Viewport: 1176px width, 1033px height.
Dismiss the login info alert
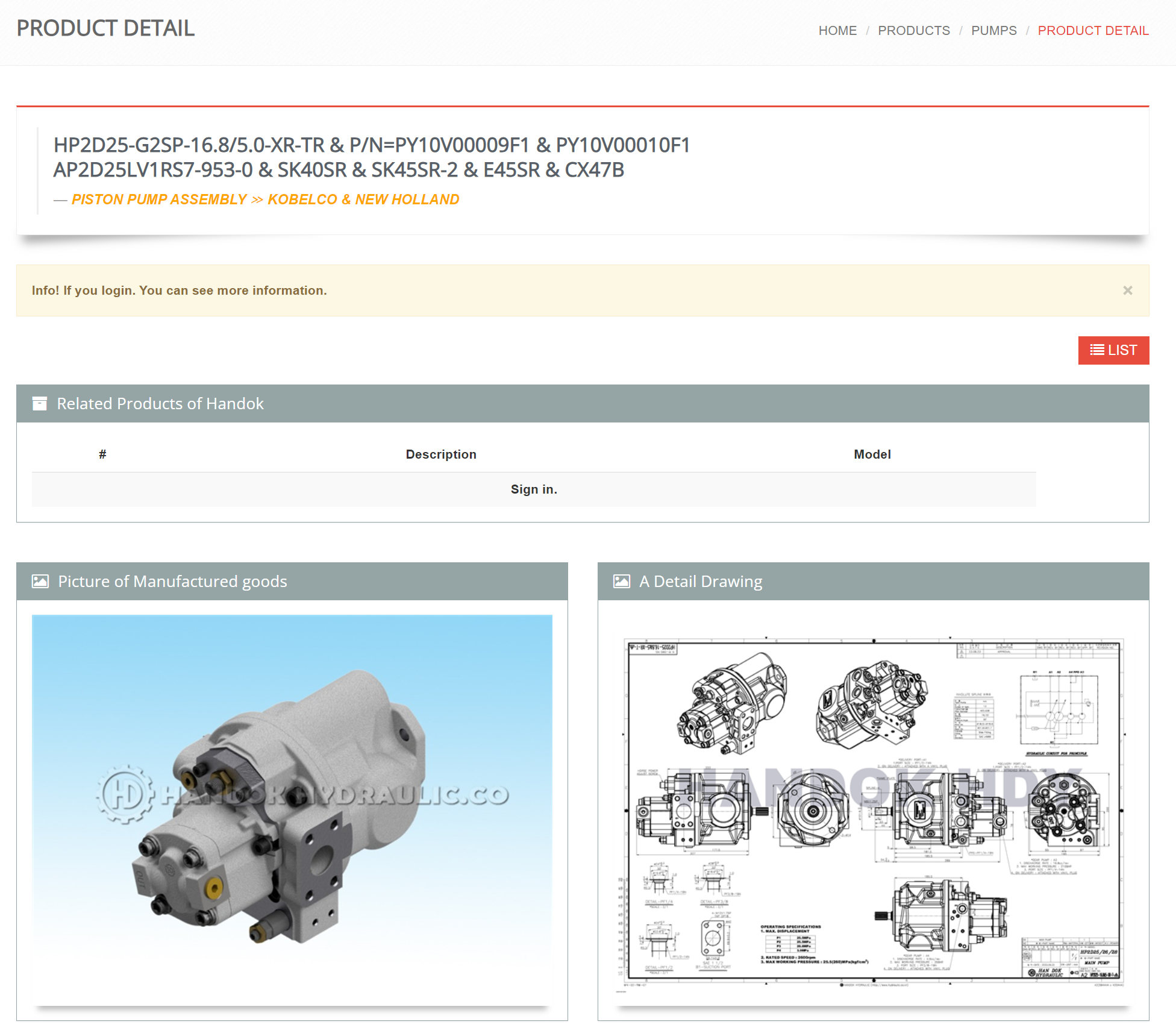[1127, 290]
